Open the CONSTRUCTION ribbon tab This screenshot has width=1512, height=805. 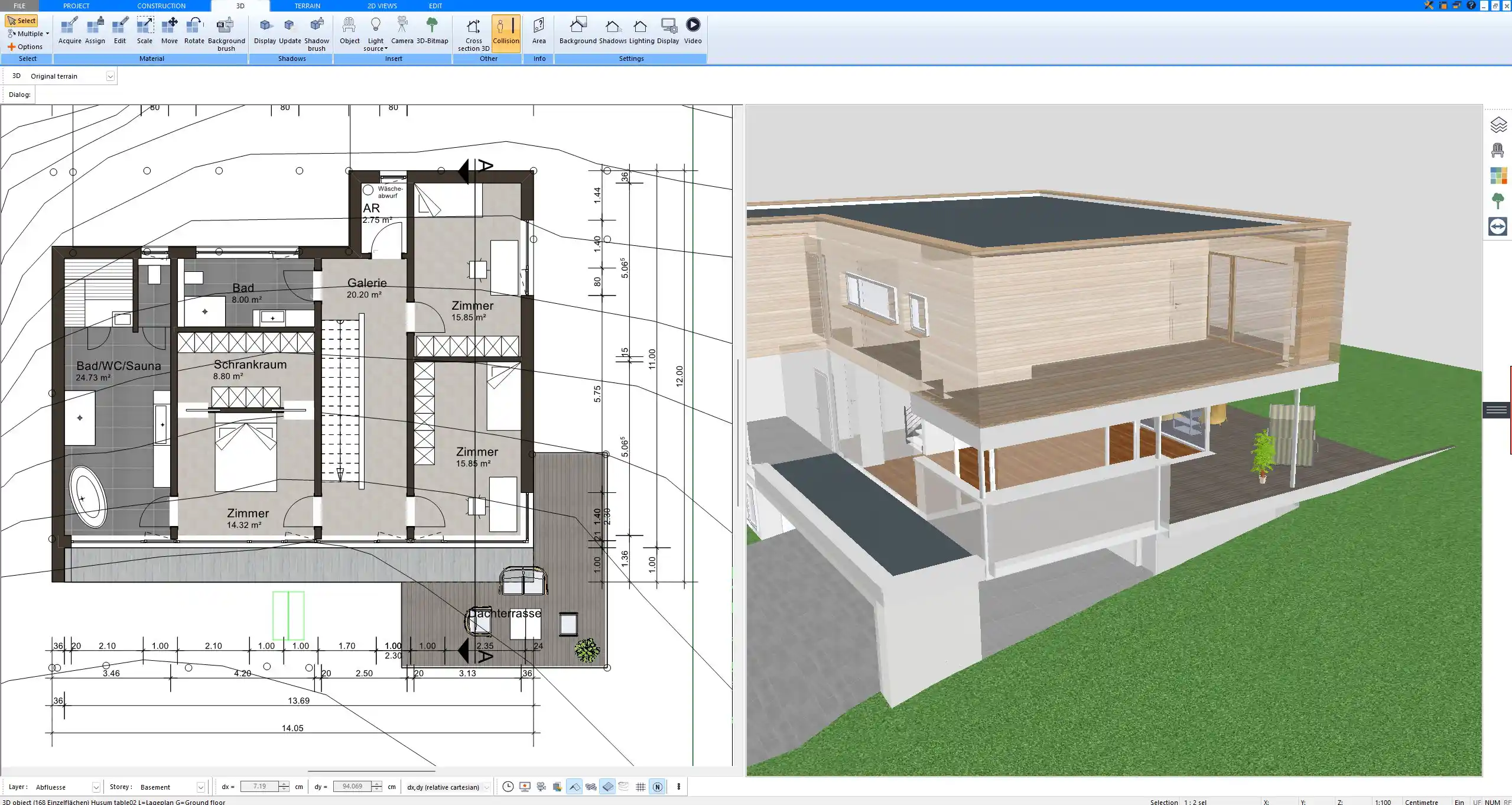click(x=161, y=5)
